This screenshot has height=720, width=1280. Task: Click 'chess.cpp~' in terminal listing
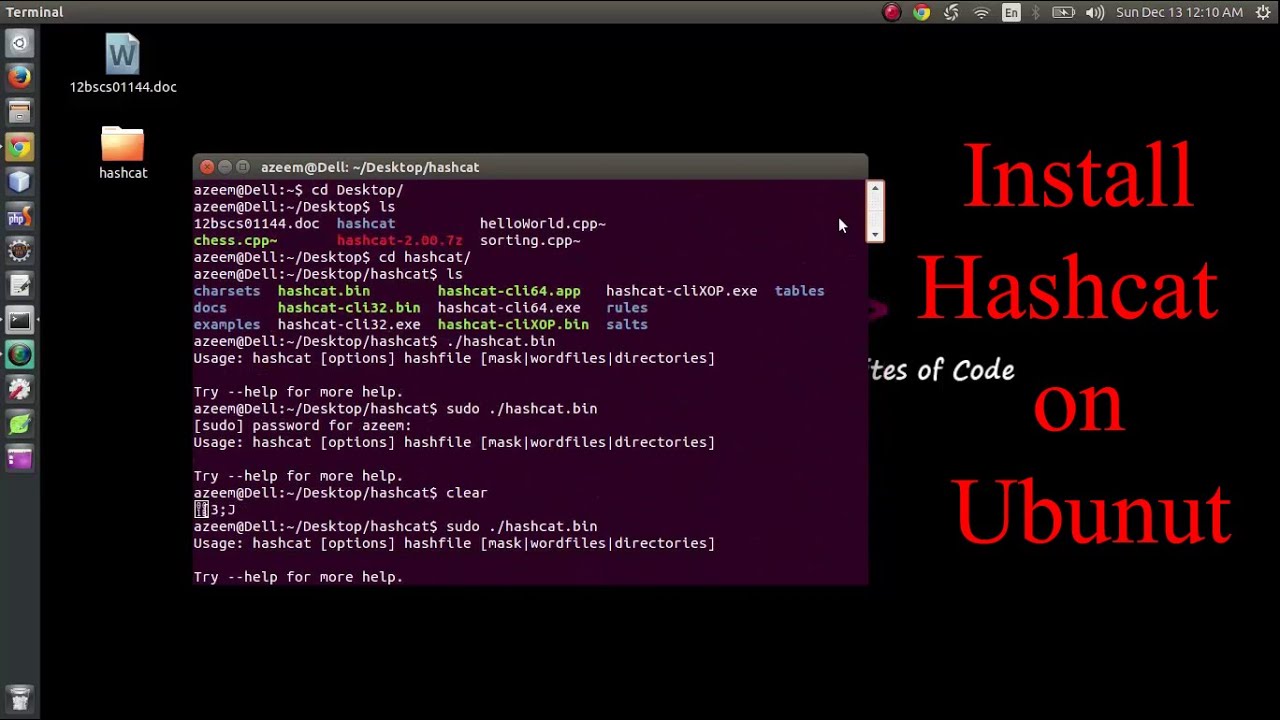235,241
